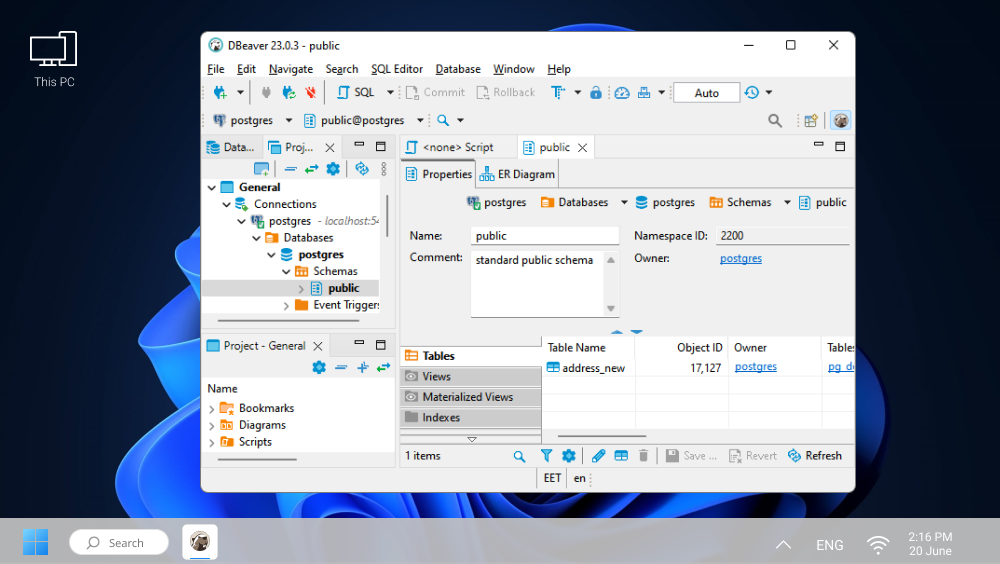Click the pencil edit icon in bottom toolbar

[598, 456]
